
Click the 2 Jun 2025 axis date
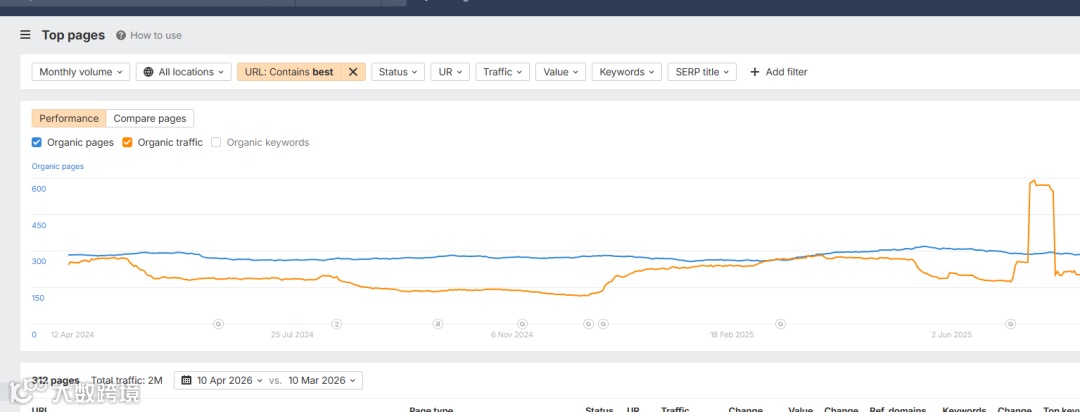(952, 335)
